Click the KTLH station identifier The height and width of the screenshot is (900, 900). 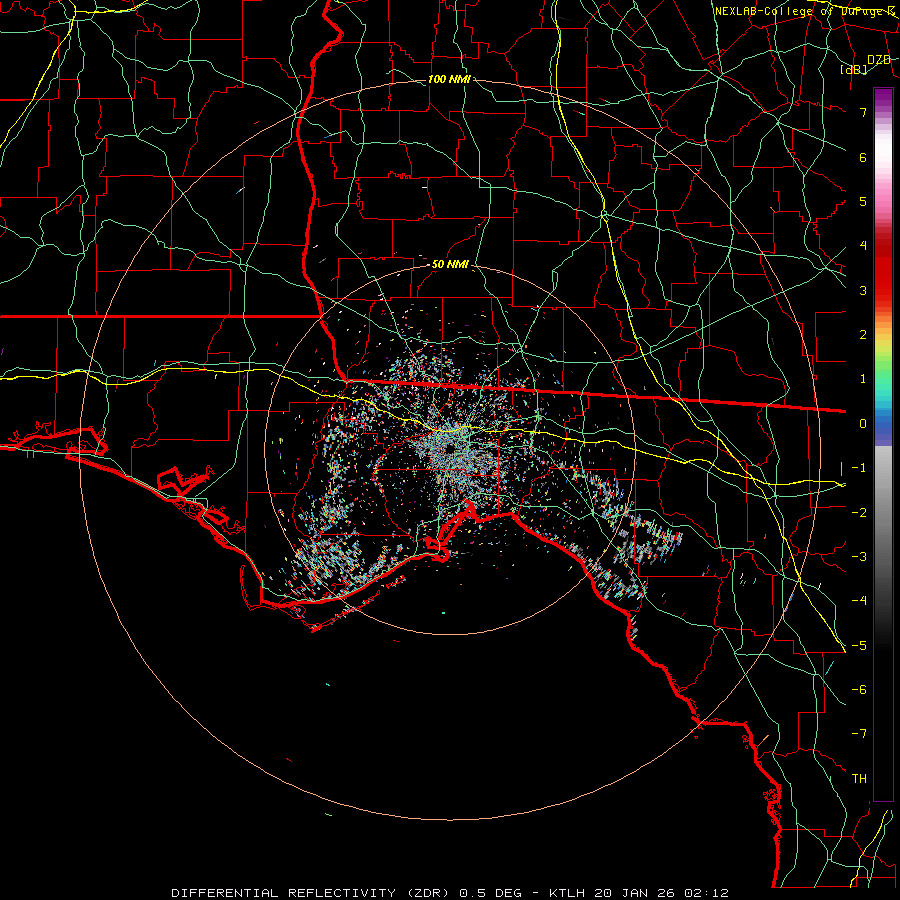coord(568,893)
